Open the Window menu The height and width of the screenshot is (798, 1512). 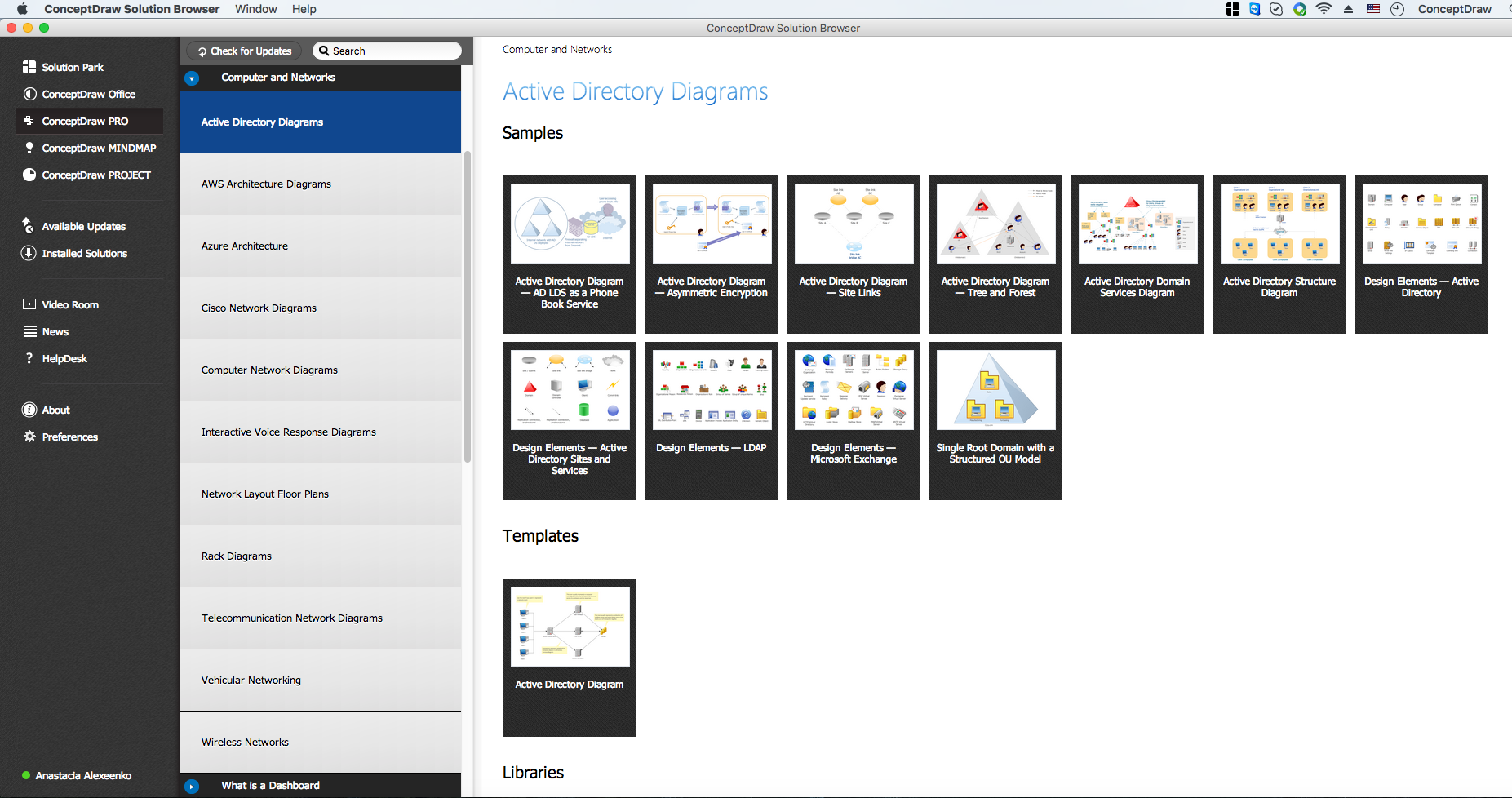pyautogui.click(x=256, y=9)
